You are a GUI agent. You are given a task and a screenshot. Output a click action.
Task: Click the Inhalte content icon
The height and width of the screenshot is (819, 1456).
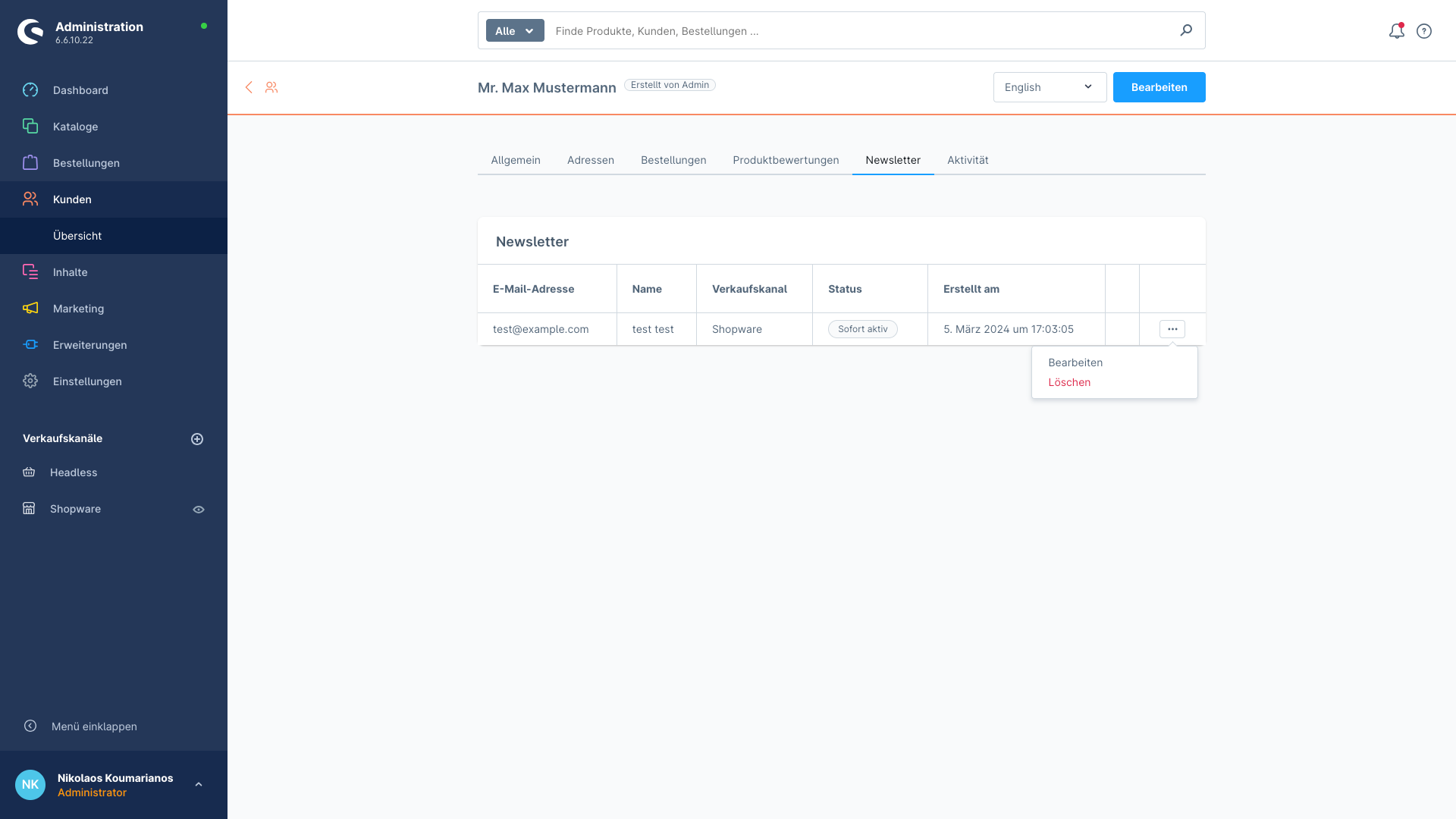pos(30,272)
